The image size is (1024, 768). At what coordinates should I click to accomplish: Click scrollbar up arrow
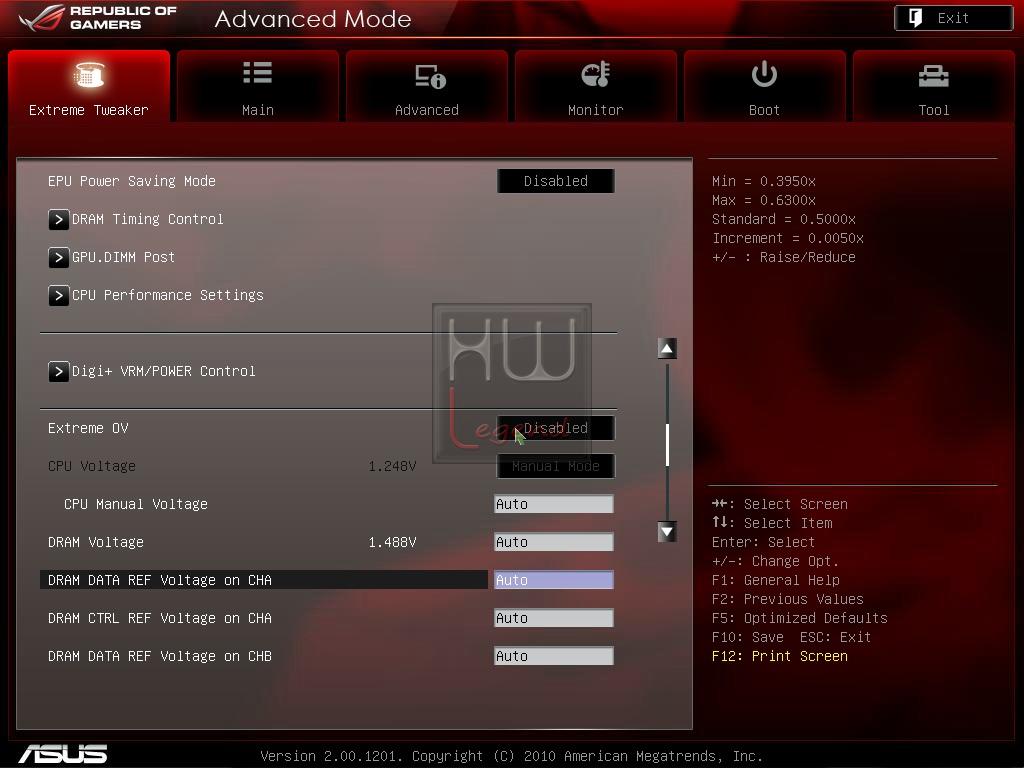pos(667,349)
